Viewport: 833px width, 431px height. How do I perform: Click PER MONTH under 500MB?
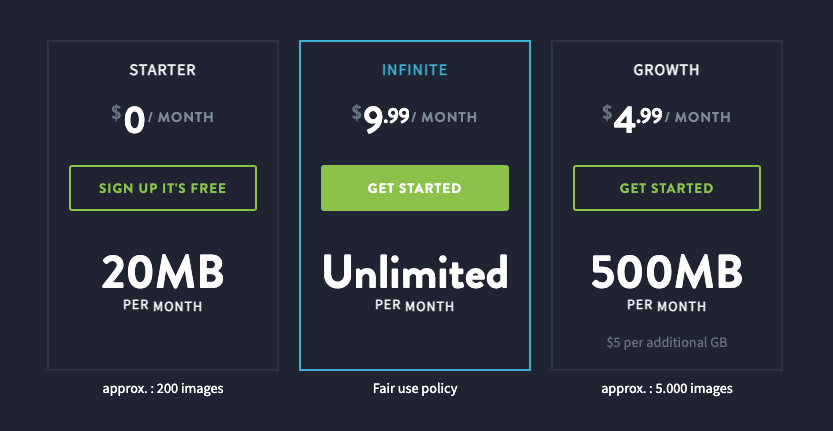[x=666, y=306]
